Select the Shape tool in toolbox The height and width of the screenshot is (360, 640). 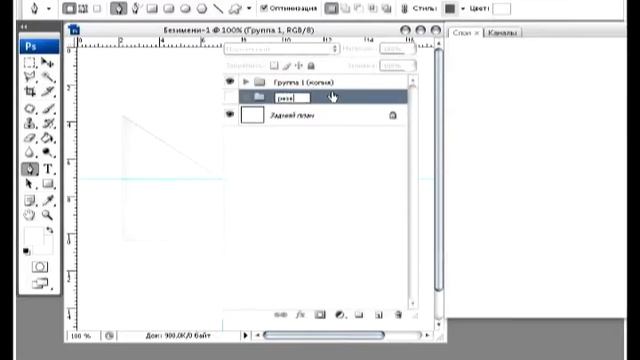[x=47, y=184]
